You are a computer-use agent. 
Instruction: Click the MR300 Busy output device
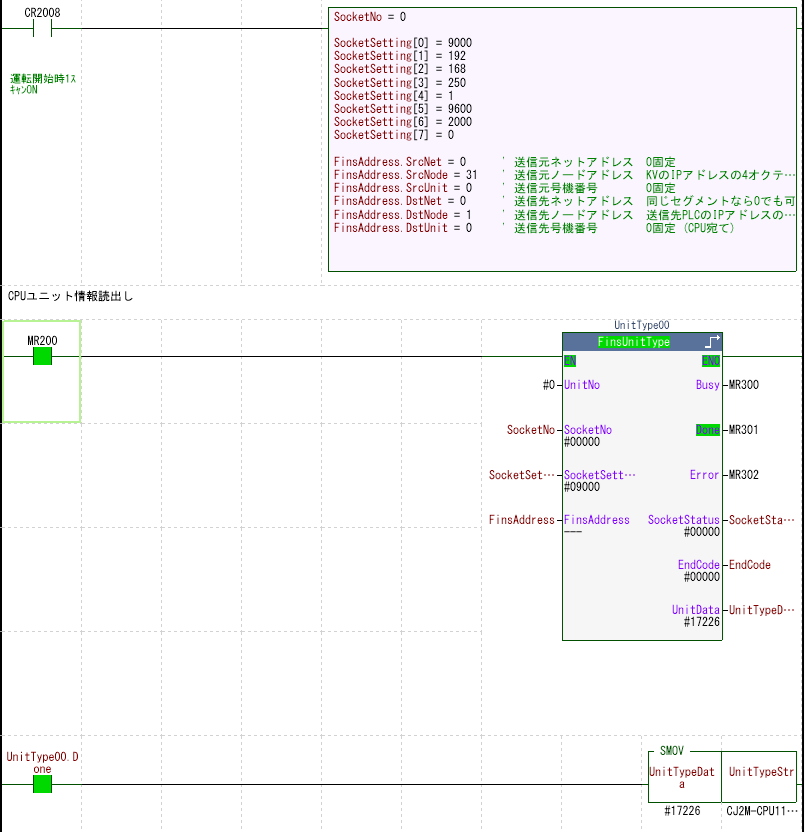743,385
